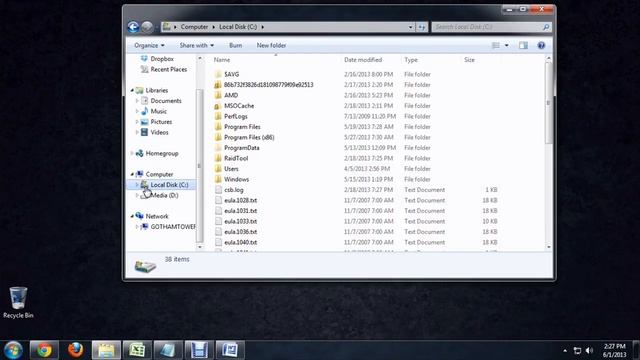Select Local Disk (C:) in the tree

coord(169,185)
